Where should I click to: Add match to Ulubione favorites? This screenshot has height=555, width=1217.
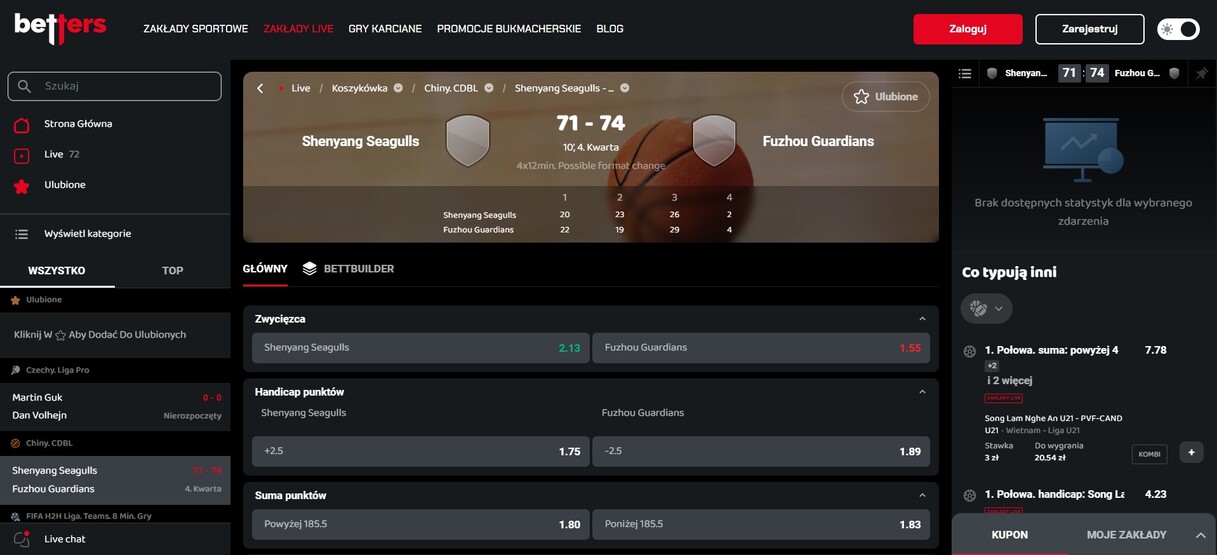[x=885, y=96]
